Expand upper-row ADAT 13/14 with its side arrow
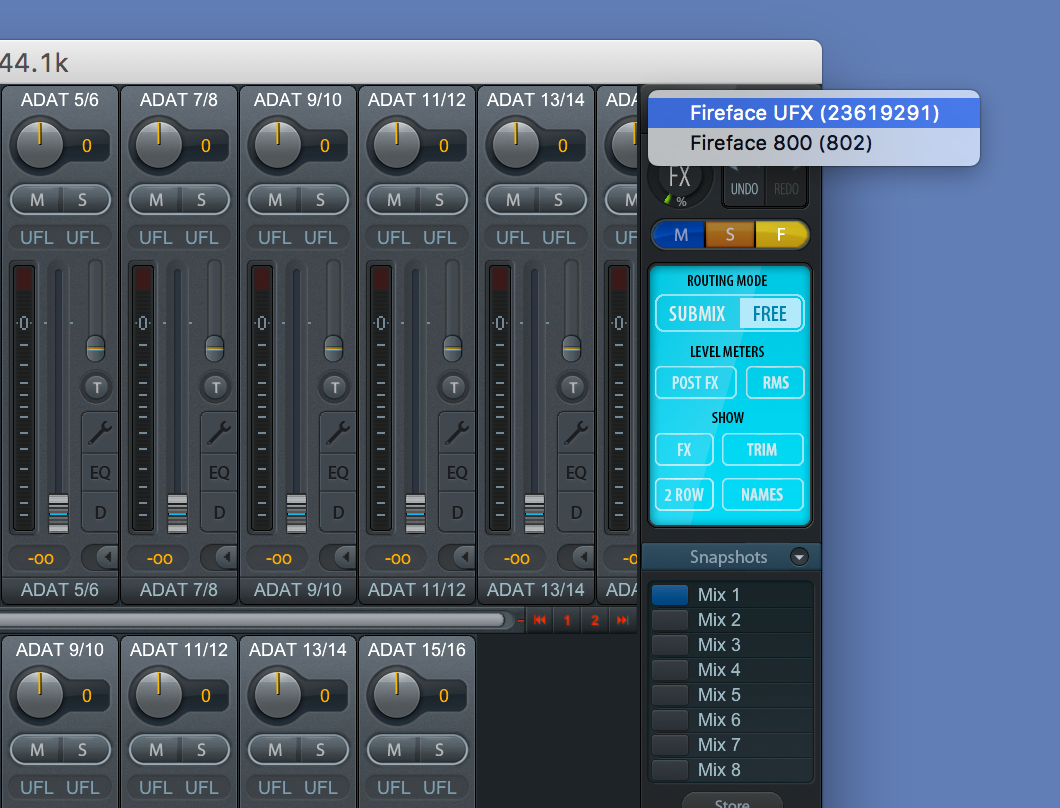Viewport: 1060px width, 808px height. [x=576, y=557]
